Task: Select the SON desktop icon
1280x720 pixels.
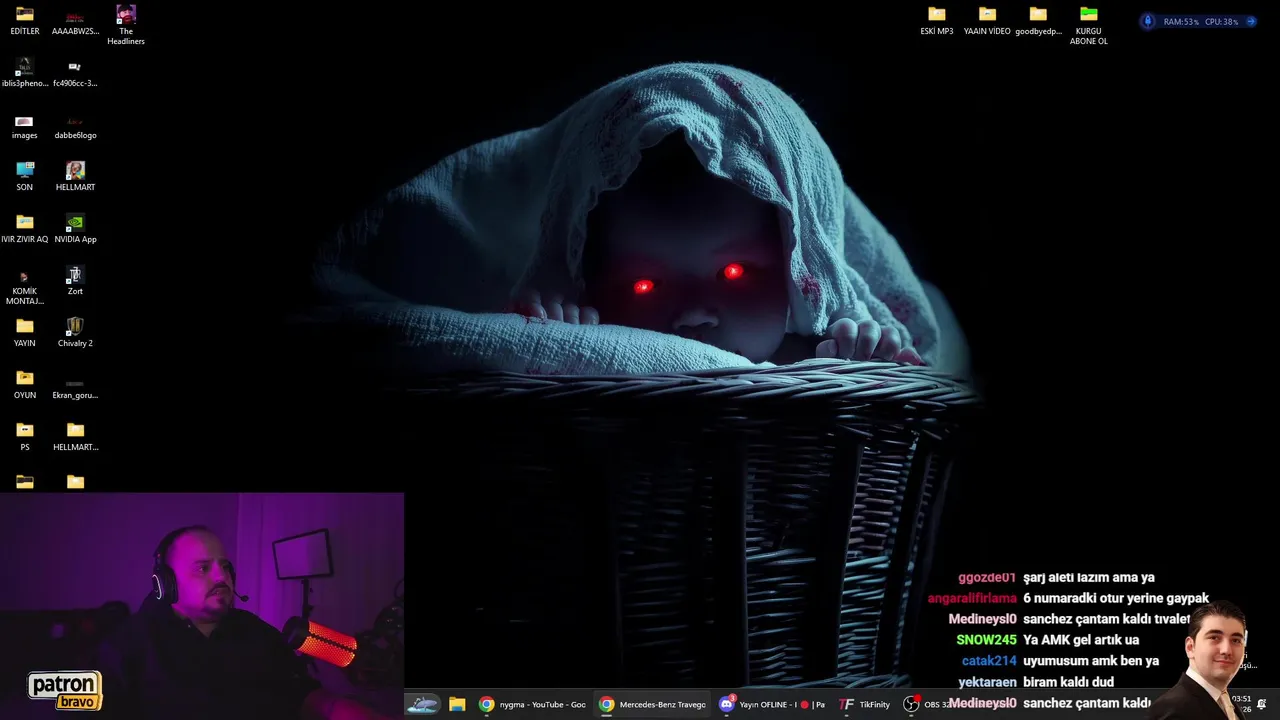Action: 25,177
